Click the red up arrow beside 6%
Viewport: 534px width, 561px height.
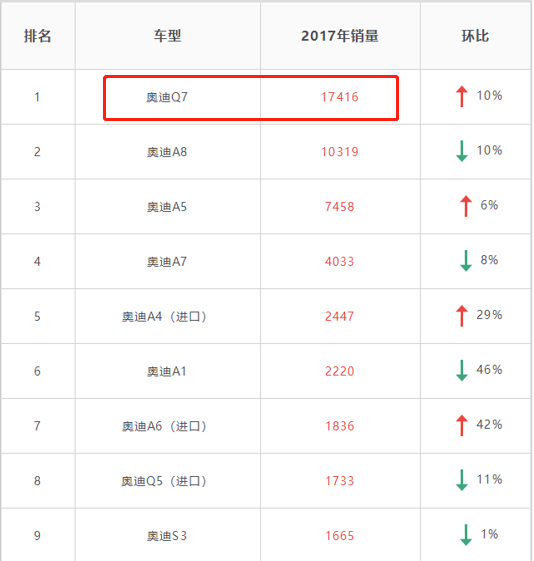[x=466, y=206]
